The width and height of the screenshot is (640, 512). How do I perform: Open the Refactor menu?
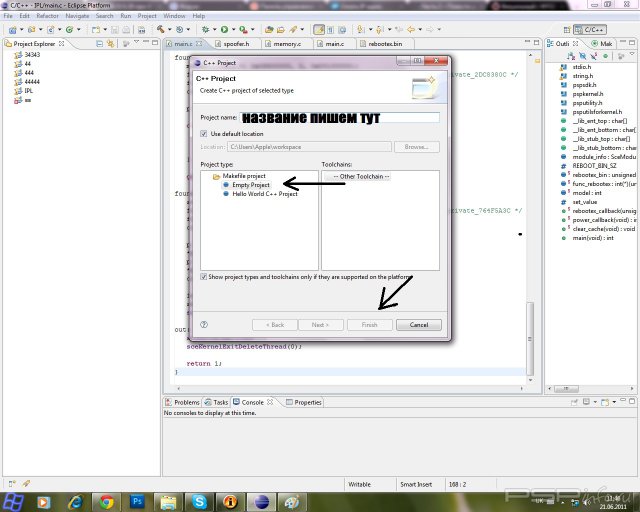(x=47, y=16)
